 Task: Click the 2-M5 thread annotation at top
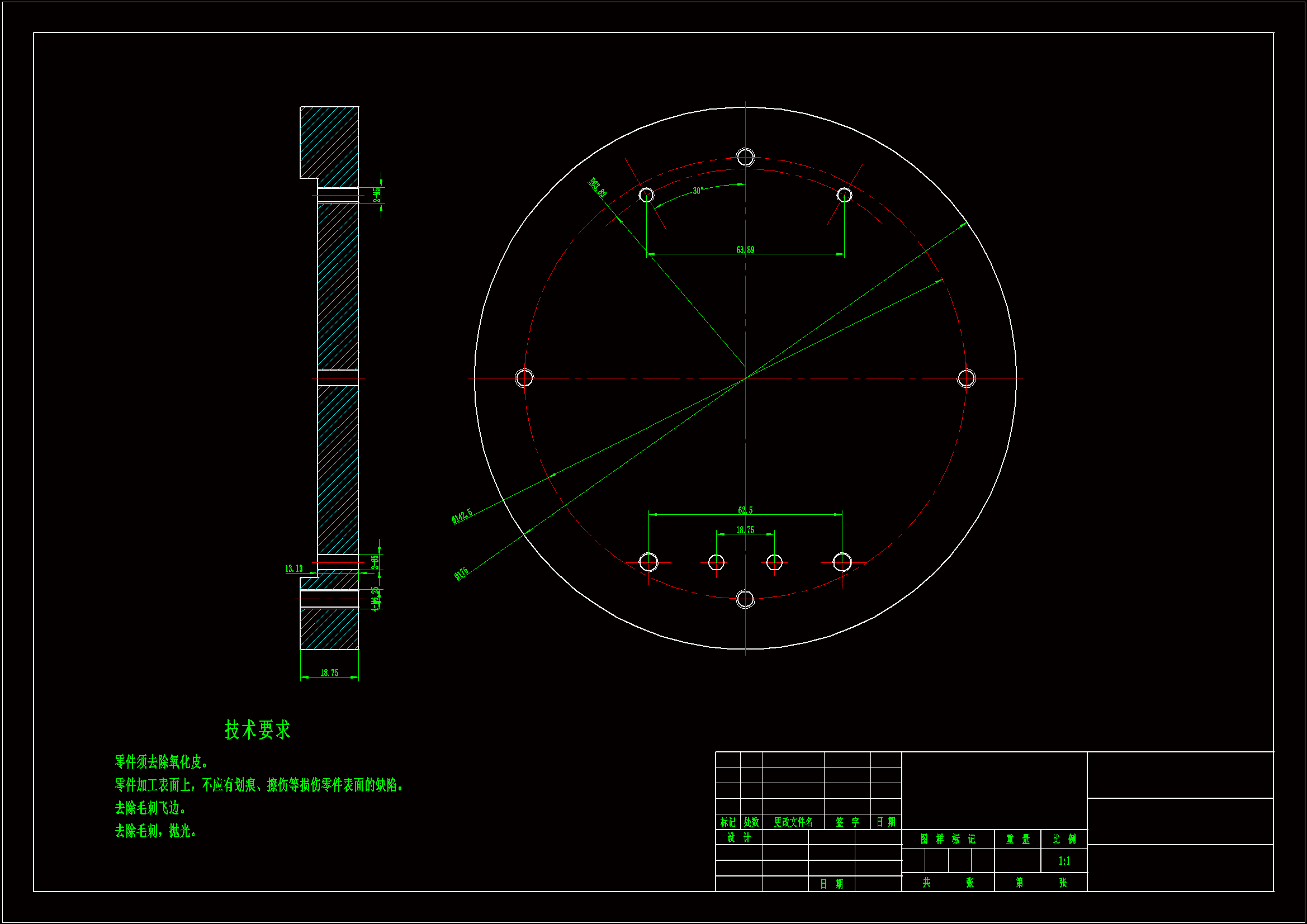point(377,195)
